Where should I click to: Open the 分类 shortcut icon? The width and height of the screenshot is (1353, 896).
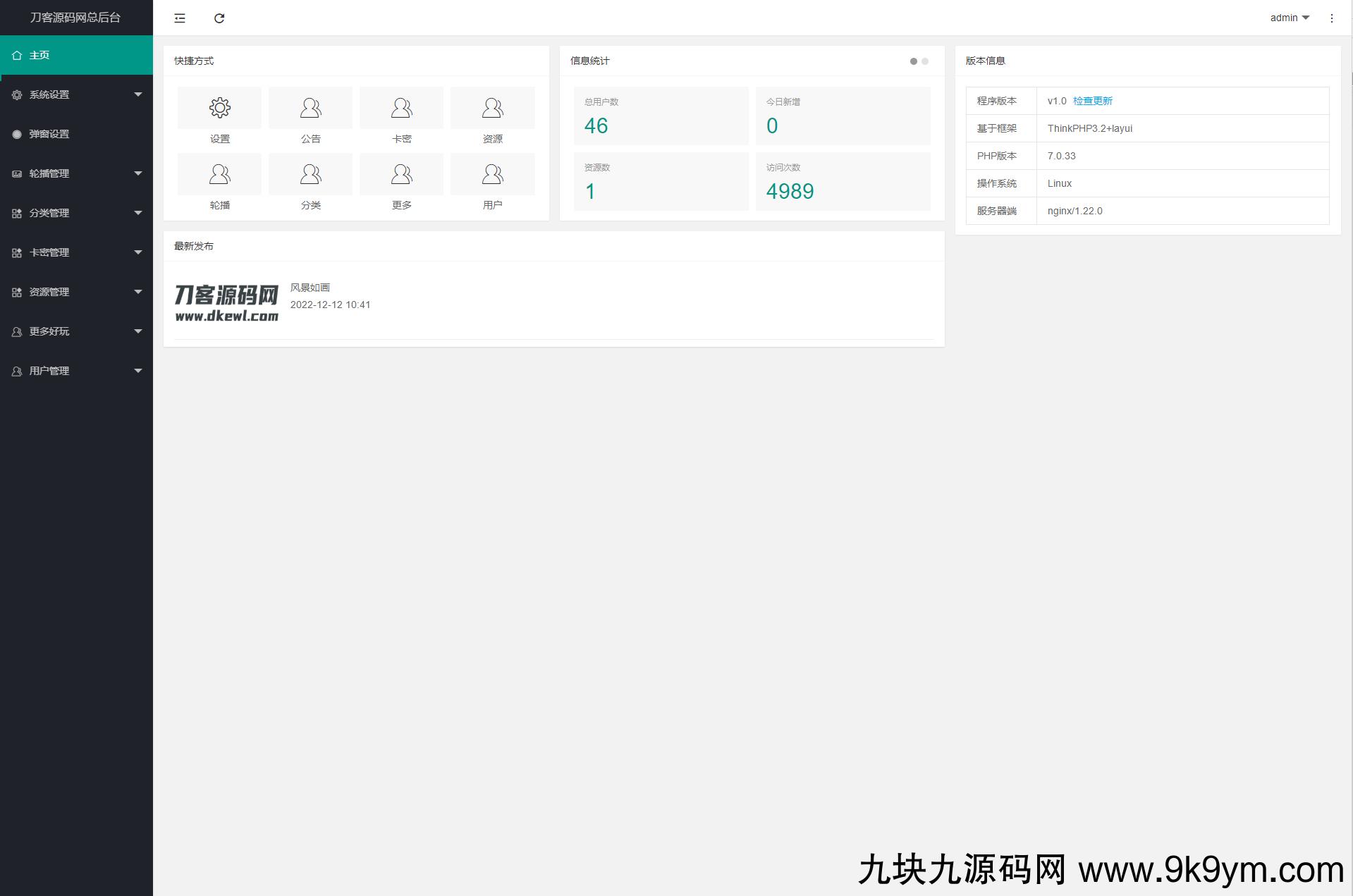(x=310, y=174)
